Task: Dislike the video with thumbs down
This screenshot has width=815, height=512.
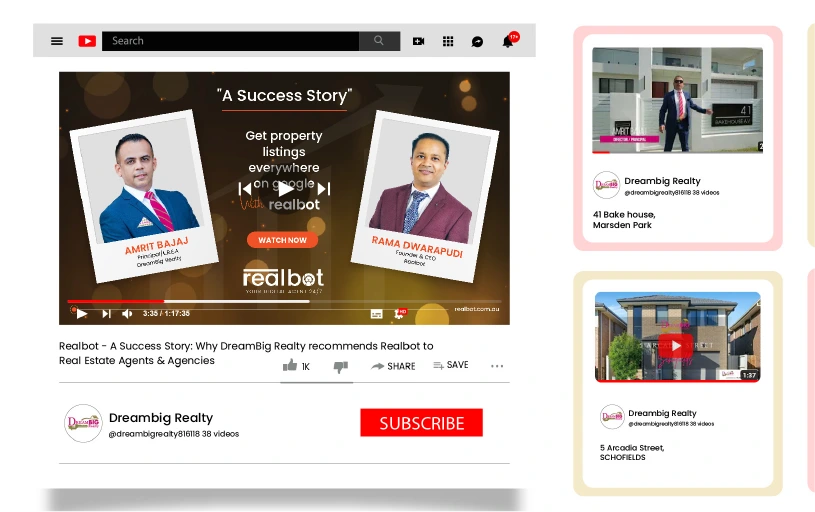Action: 340,367
